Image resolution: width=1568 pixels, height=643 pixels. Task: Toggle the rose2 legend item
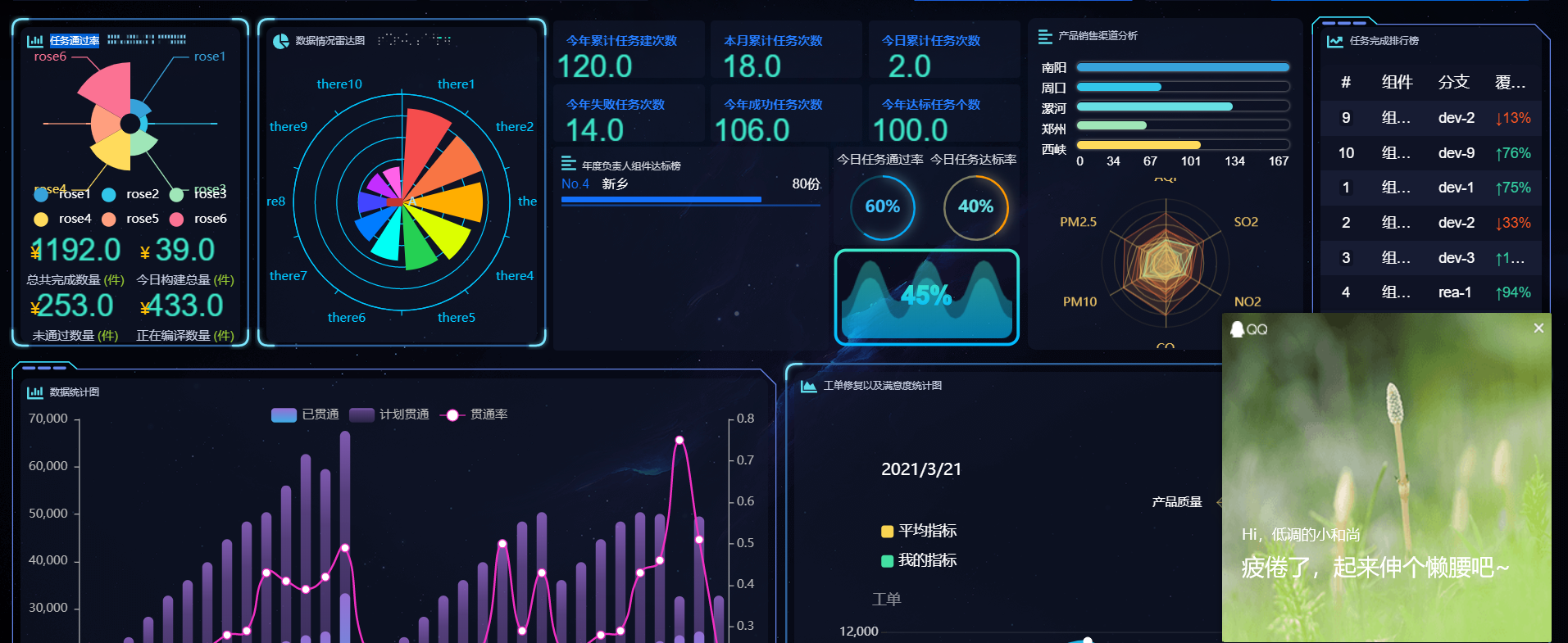130,194
